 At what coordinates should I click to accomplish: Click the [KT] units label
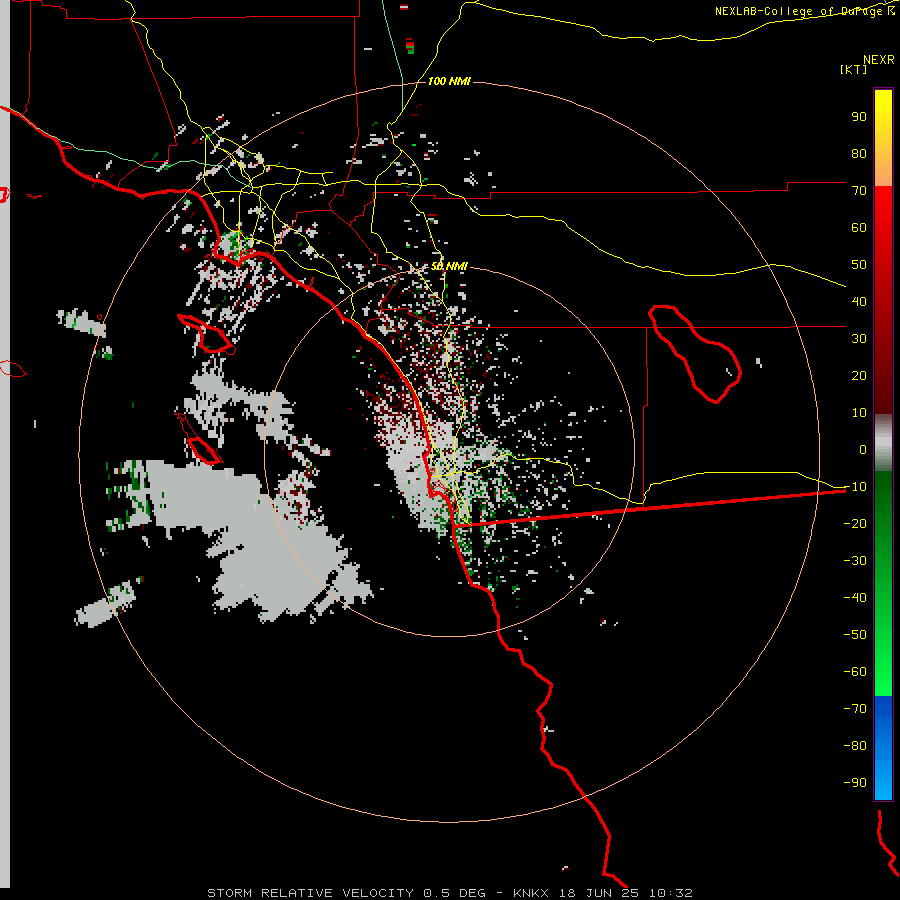pyautogui.click(x=853, y=69)
